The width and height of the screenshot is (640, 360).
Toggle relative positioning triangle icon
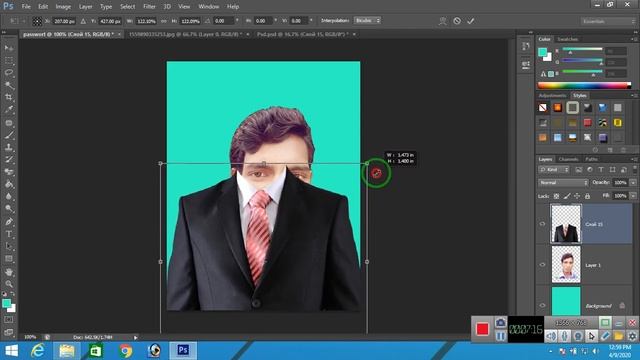[83, 21]
